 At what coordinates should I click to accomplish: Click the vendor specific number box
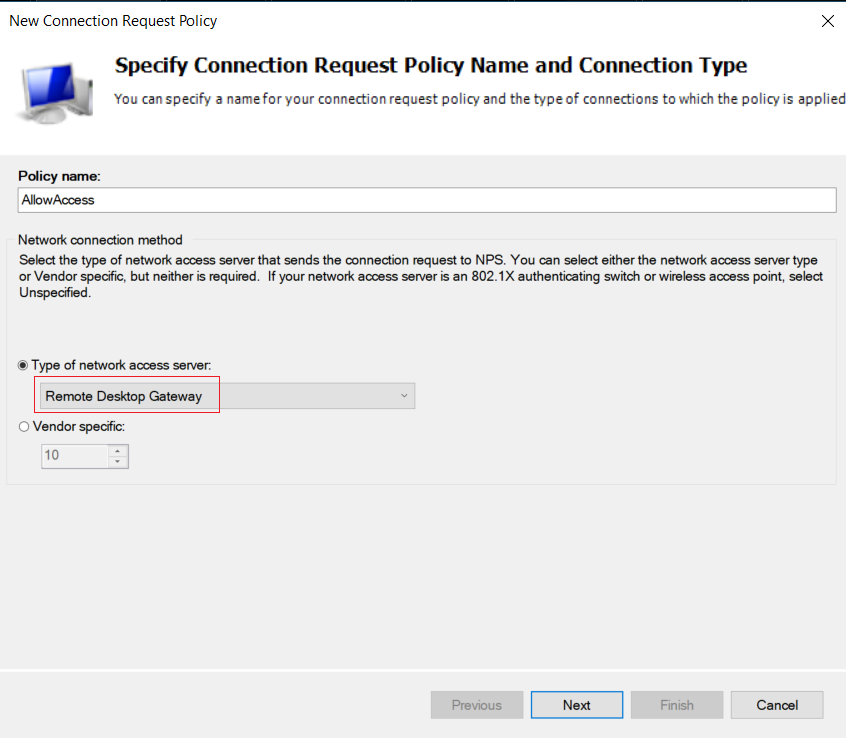(x=75, y=456)
